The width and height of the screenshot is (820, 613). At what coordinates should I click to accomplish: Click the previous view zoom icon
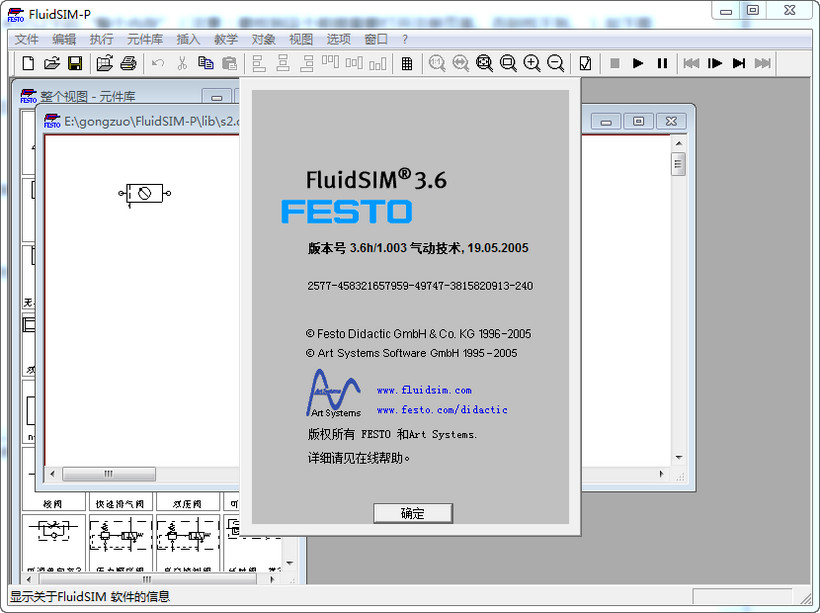point(460,64)
